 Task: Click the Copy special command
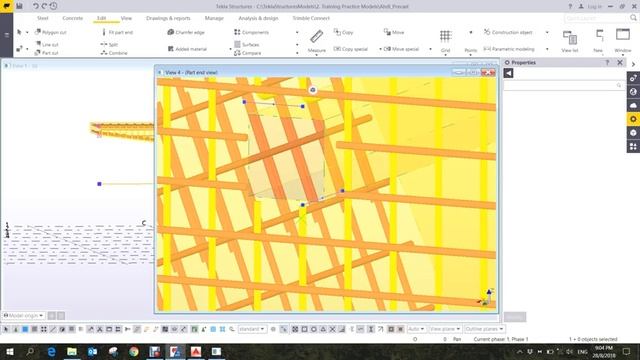tap(351, 49)
